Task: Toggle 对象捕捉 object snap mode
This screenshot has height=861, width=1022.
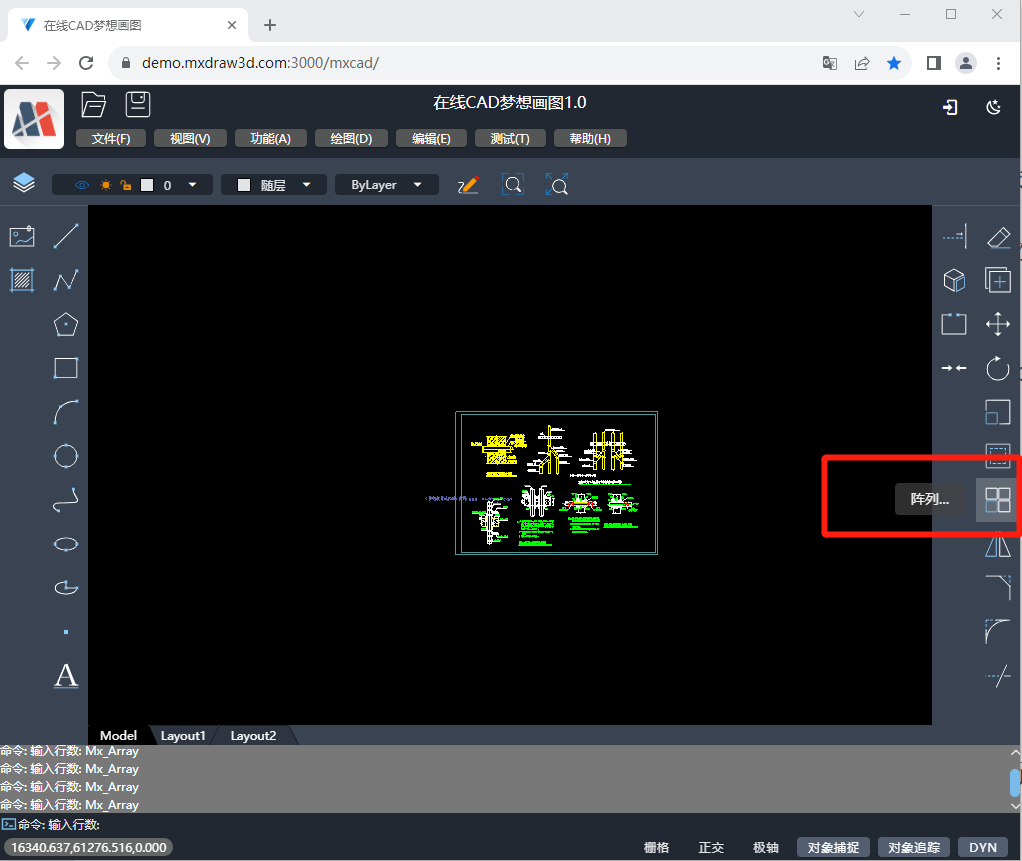Action: (833, 847)
